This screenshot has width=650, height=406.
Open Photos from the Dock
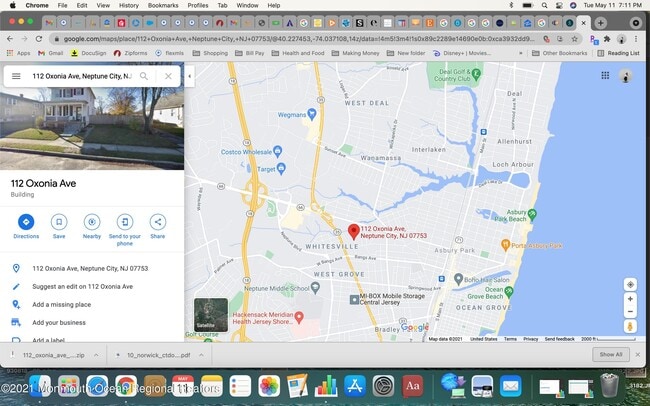[x=269, y=386]
